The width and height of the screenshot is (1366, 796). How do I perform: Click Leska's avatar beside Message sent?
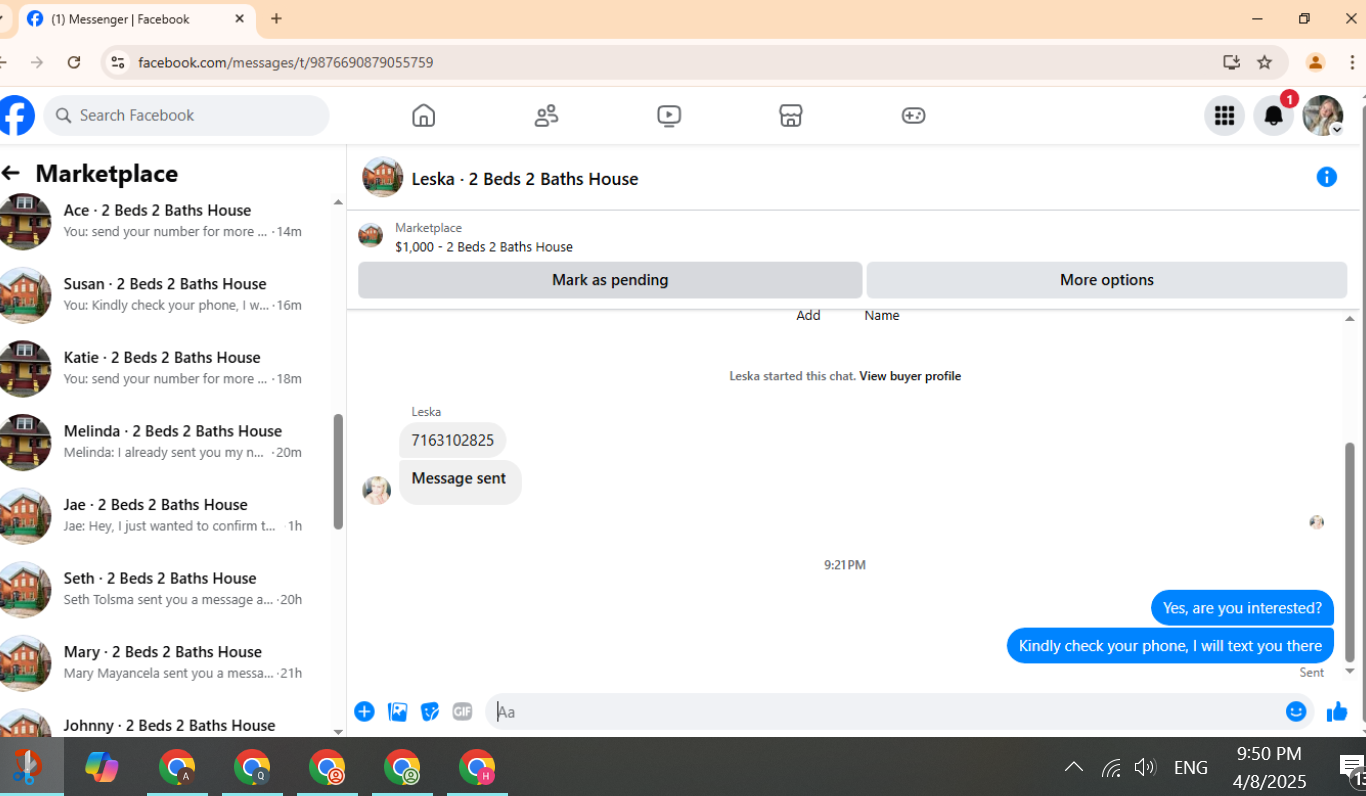click(x=376, y=490)
